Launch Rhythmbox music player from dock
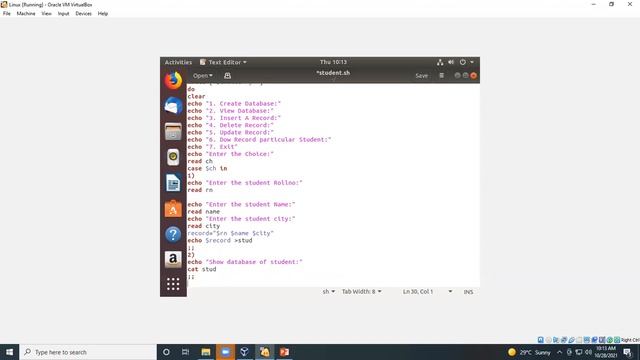Image resolution: width=640 pixels, height=360 pixels. pyautogui.click(x=173, y=157)
